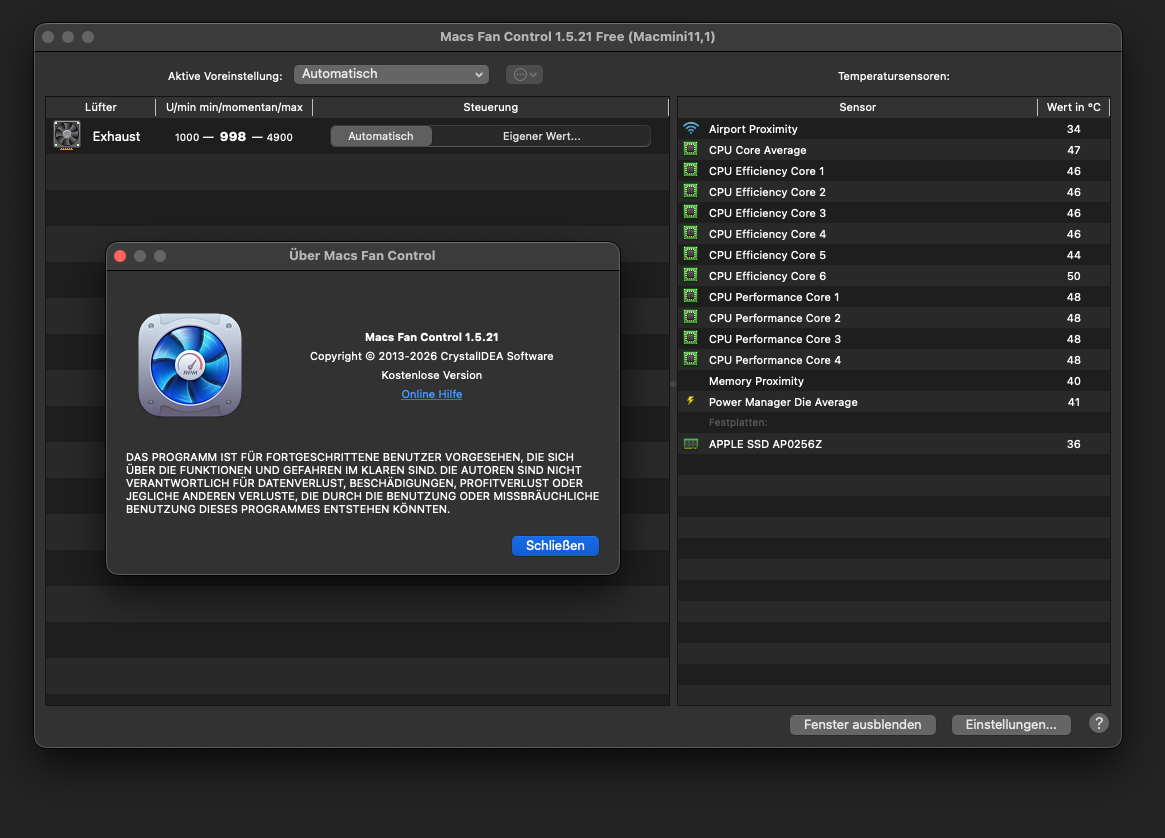
Task: Click the Festplatten: group label
Action: click(x=738, y=423)
